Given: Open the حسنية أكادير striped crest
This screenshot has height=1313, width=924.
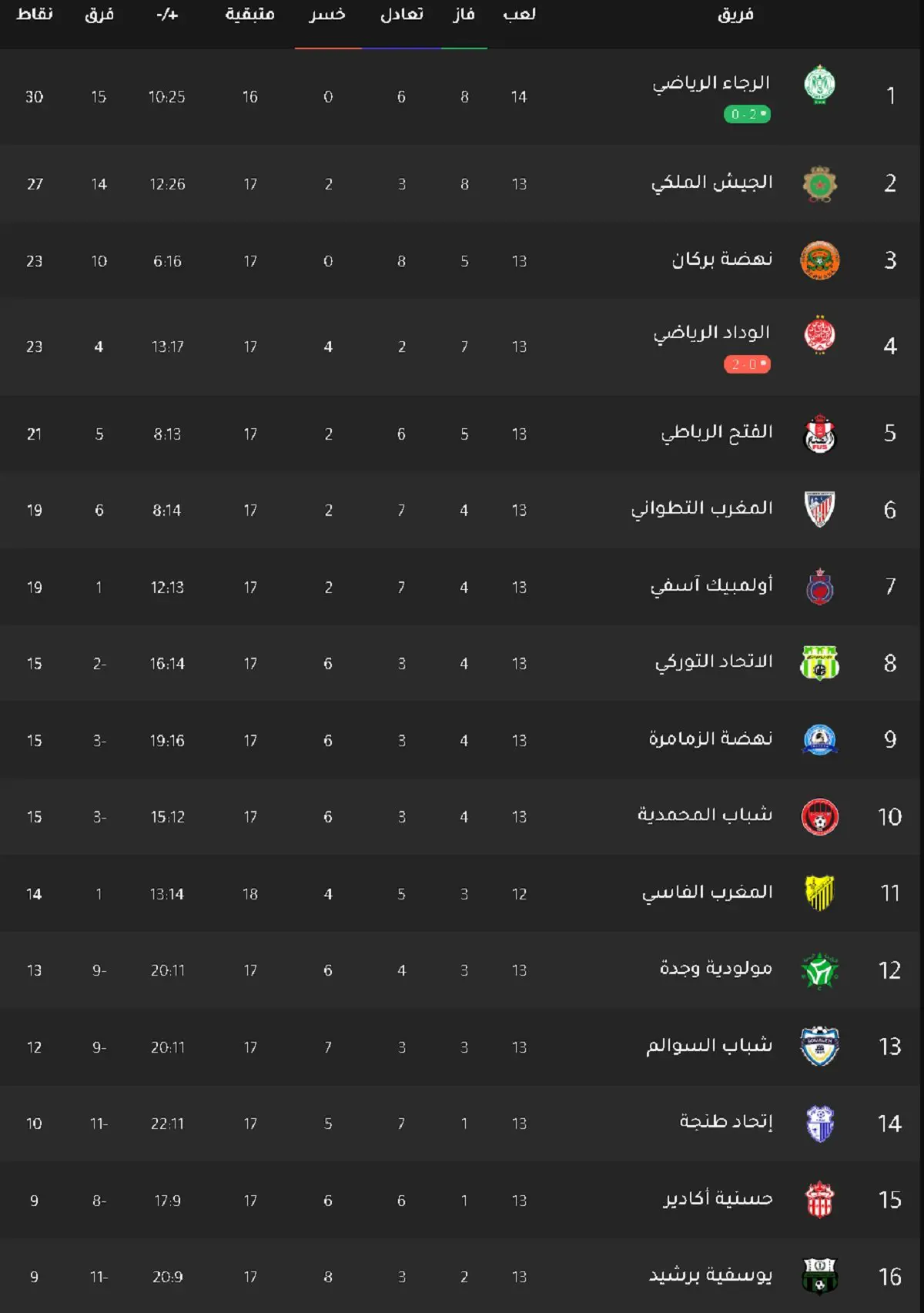Looking at the screenshot, I should point(820,1200).
